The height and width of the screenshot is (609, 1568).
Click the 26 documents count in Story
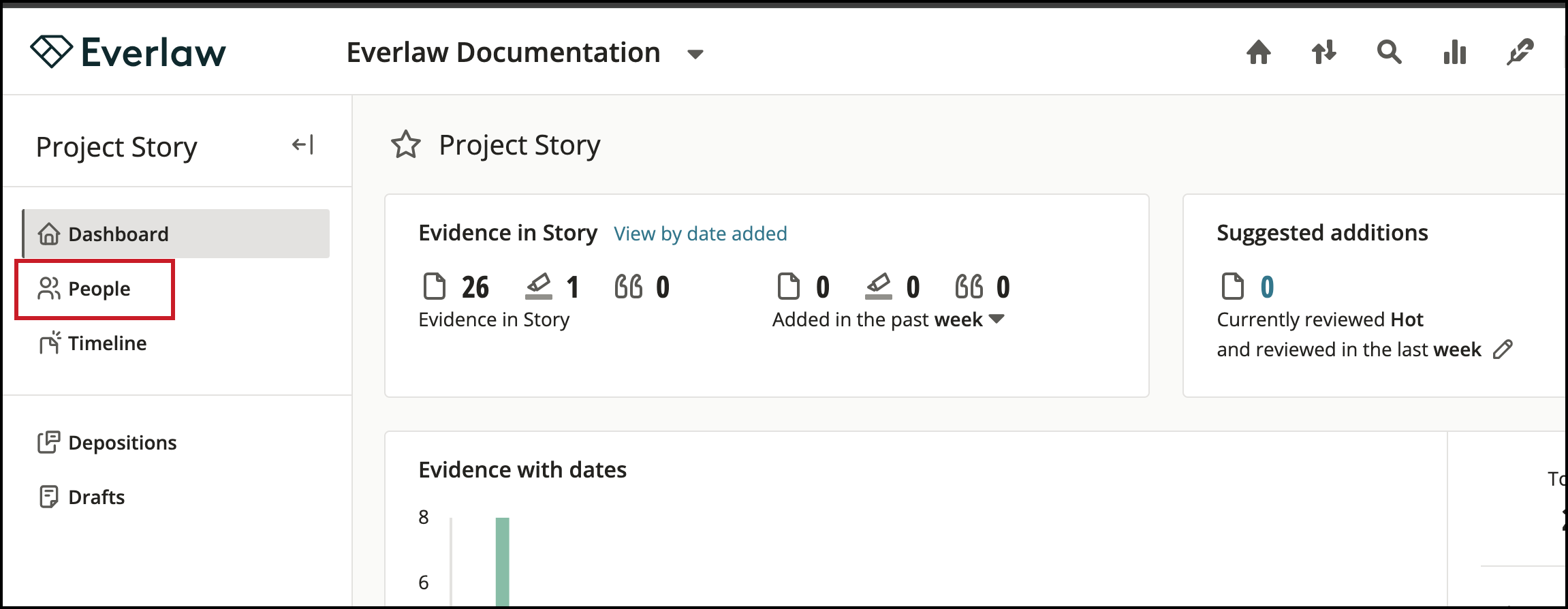point(475,287)
